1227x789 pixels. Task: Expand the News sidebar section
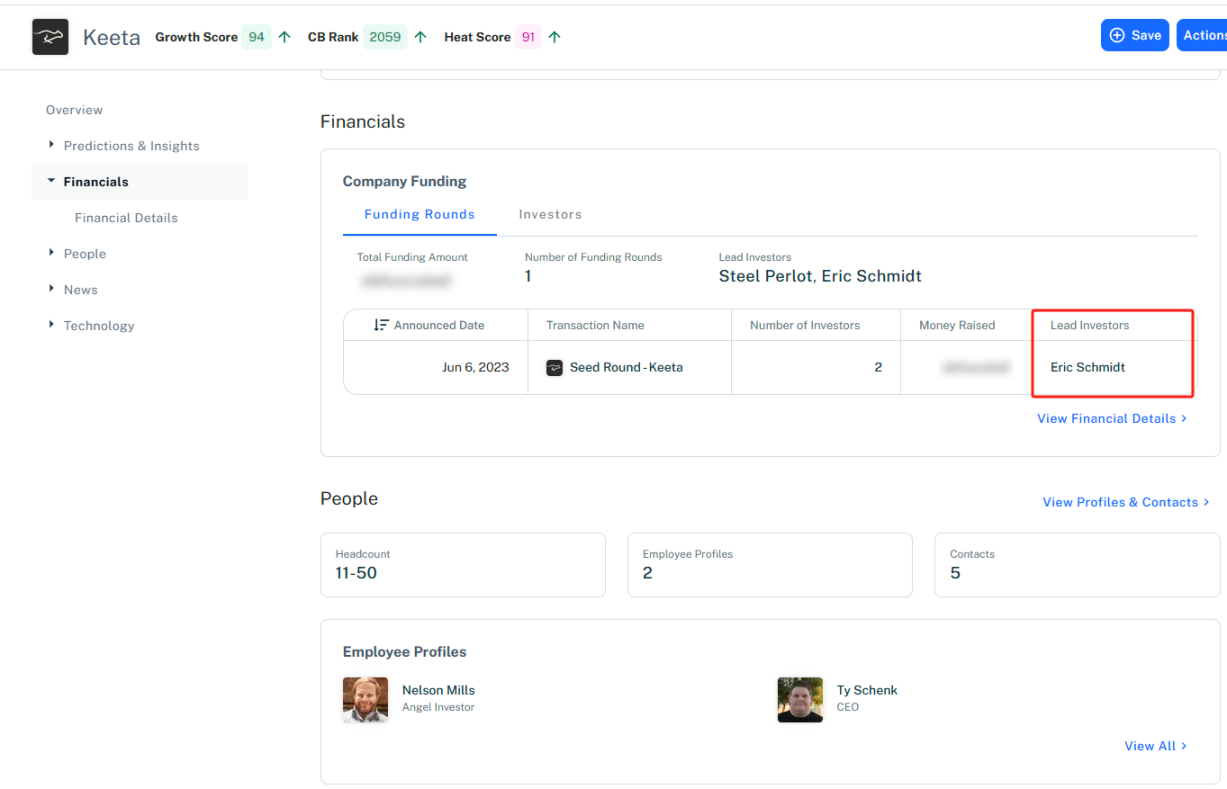(x=52, y=289)
